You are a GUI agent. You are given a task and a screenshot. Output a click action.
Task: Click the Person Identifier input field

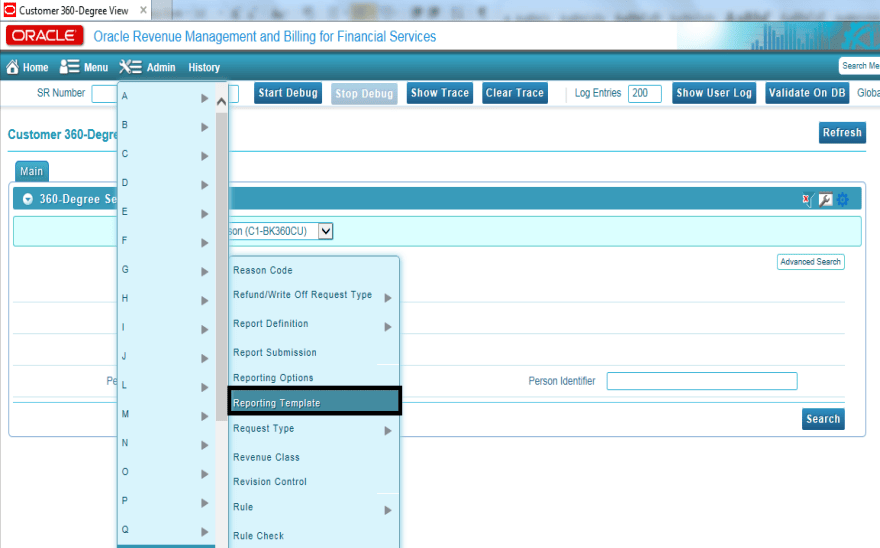pyautogui.click(x=701, y=381)
